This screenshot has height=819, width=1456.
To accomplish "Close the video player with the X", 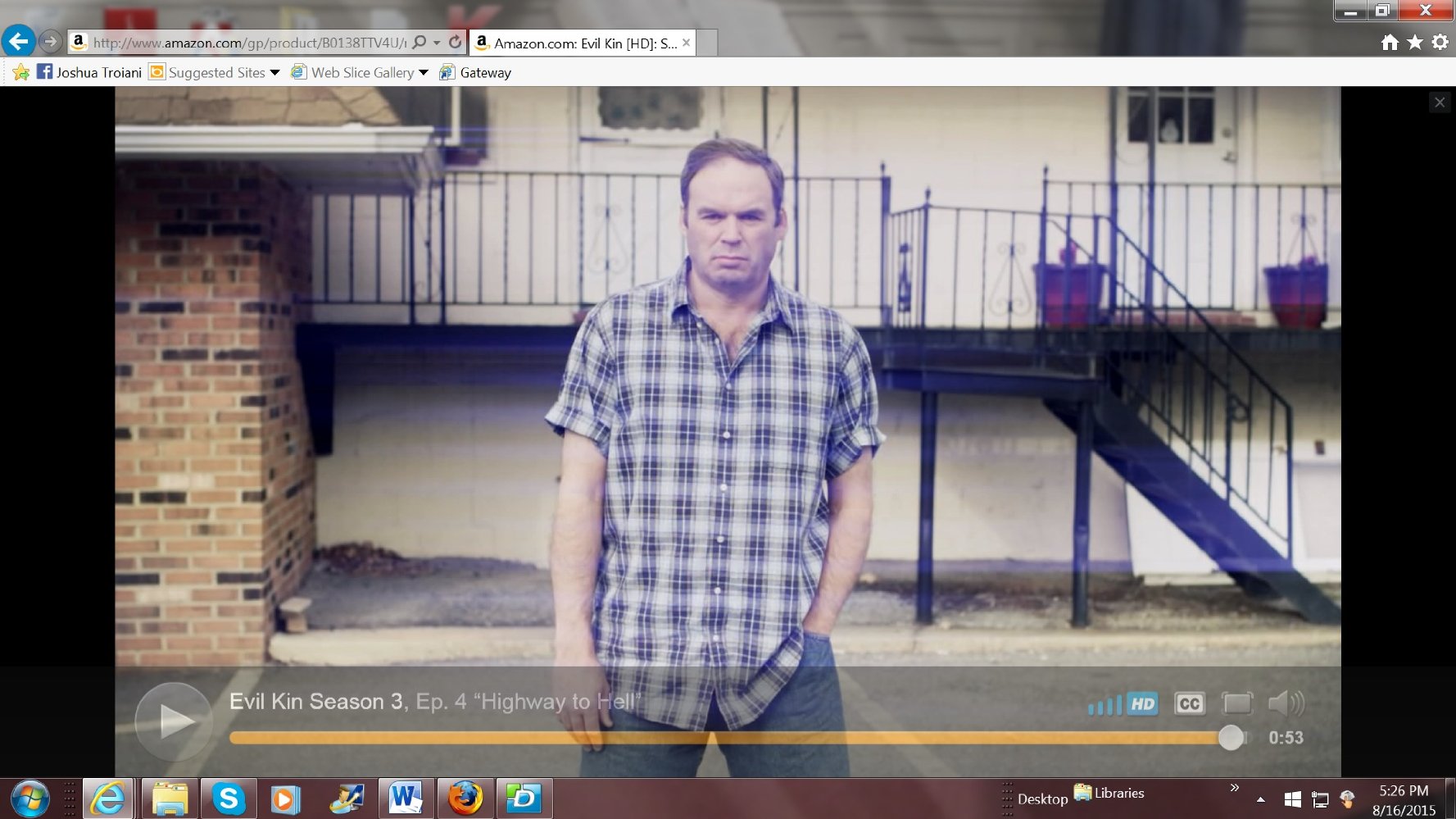I will pyautogui.click(x=1440, y=102).
